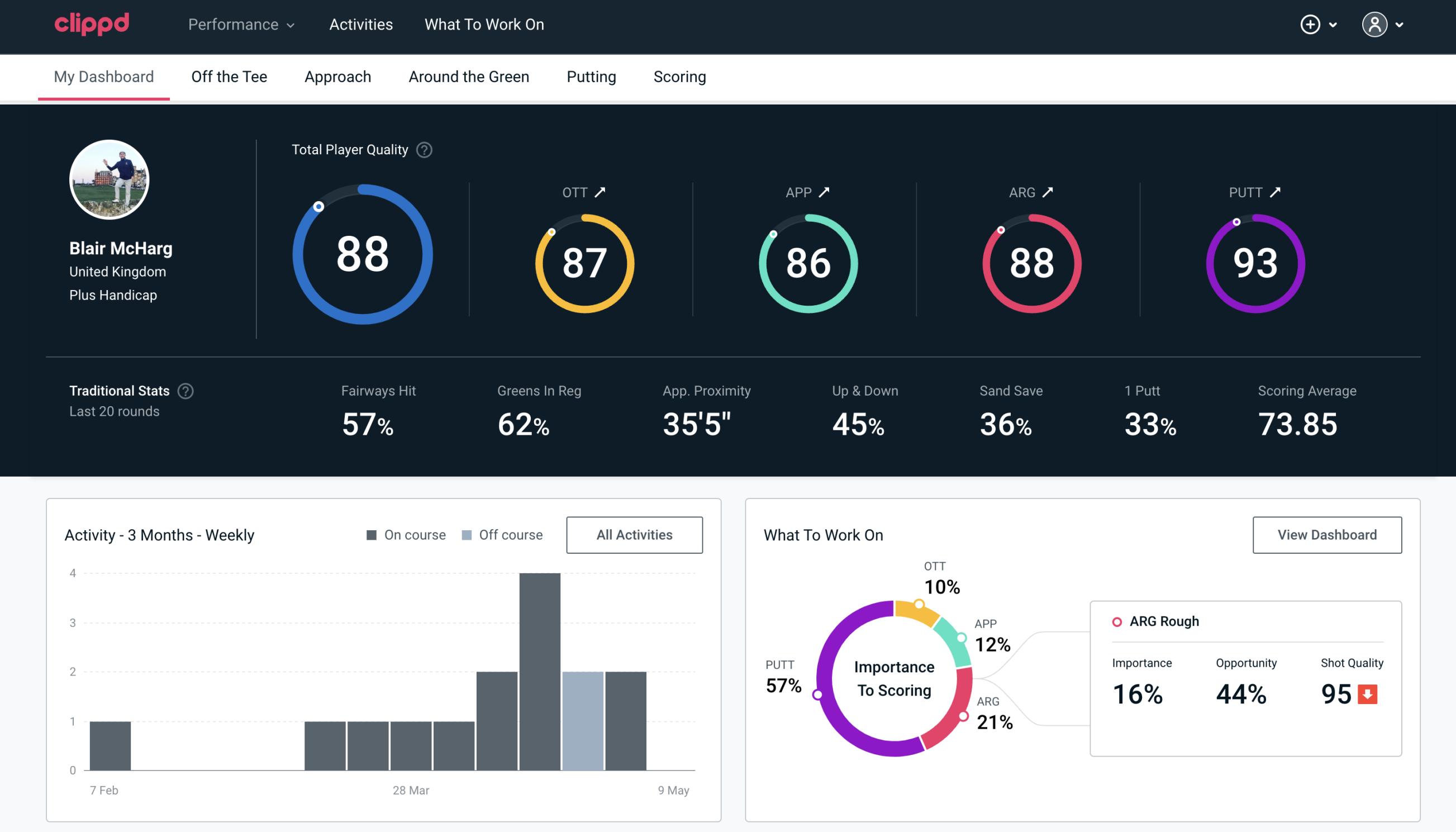Screen dimensions: 1456x832
Task: Expand the OTT score trend arrow
Action: (x=600, y=192)
